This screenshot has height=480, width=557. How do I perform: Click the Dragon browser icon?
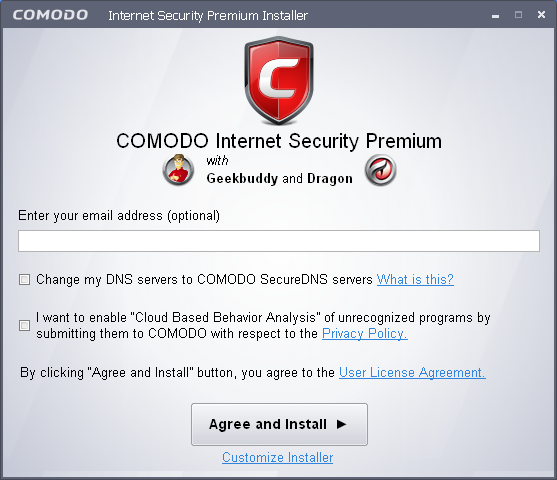[x=380, y=170]
